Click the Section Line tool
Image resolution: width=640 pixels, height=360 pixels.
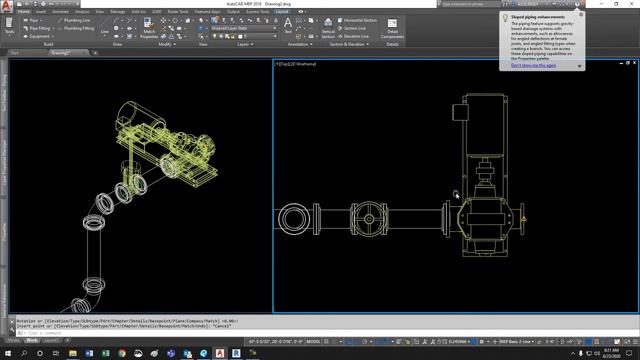pyautogui.click(x=351, y=28)
